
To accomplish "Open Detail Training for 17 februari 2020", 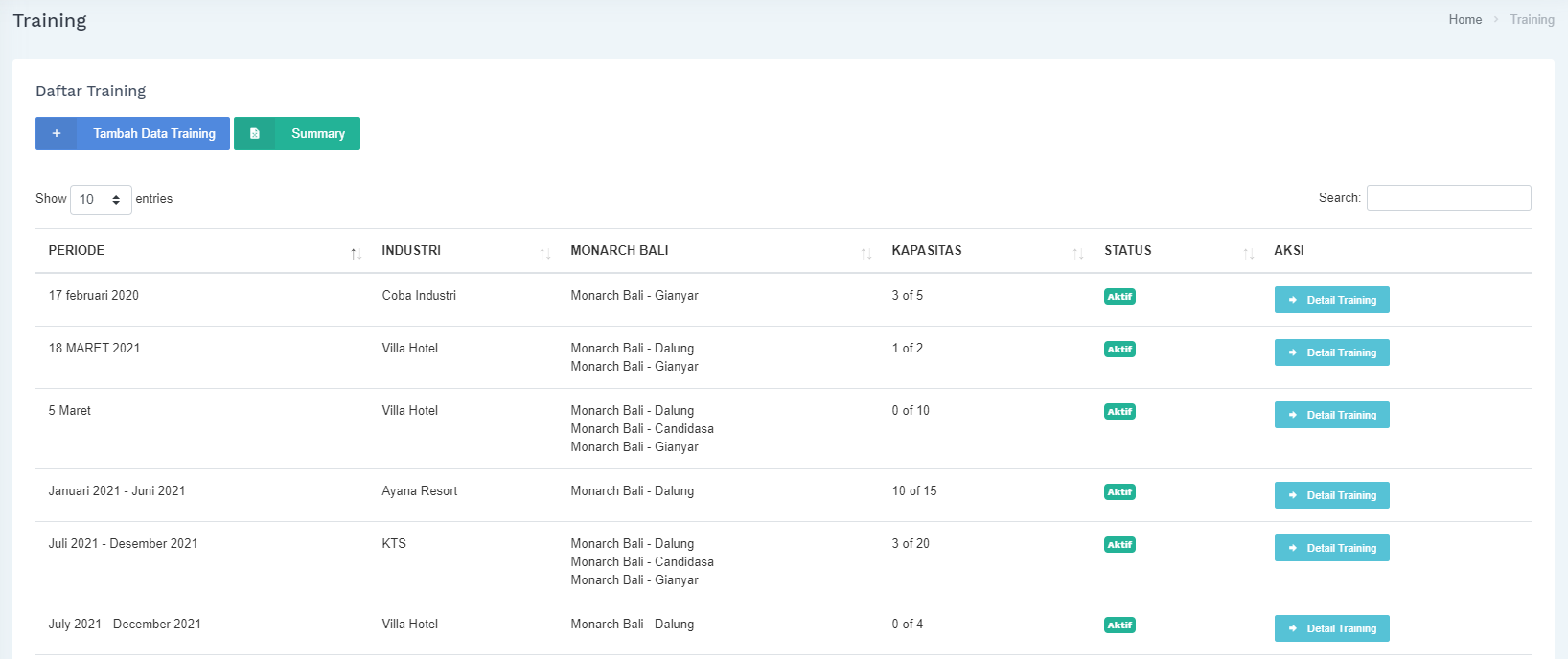I will (x=1331, y=300).
